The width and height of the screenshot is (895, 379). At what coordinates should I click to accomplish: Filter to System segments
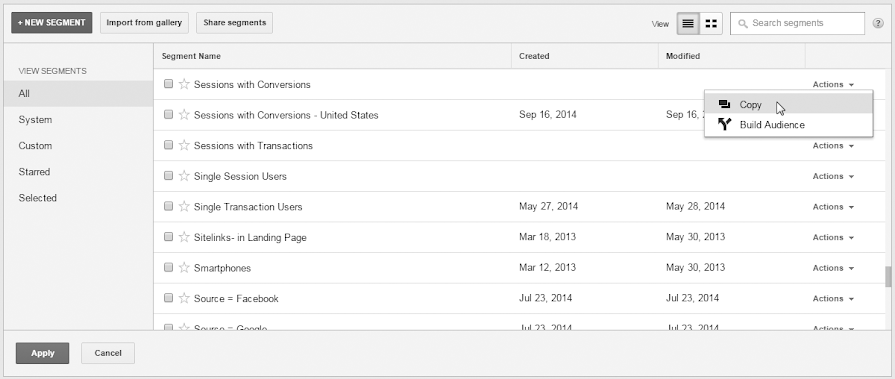click(78, 120)
